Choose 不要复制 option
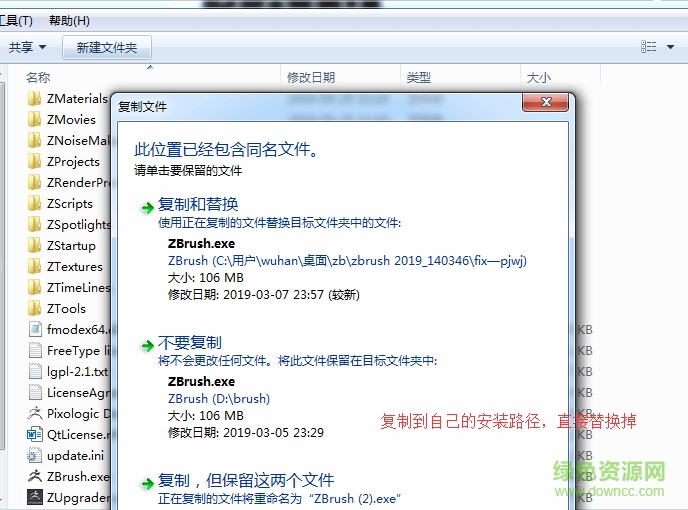The image size is (688, 510). (190, 343)
